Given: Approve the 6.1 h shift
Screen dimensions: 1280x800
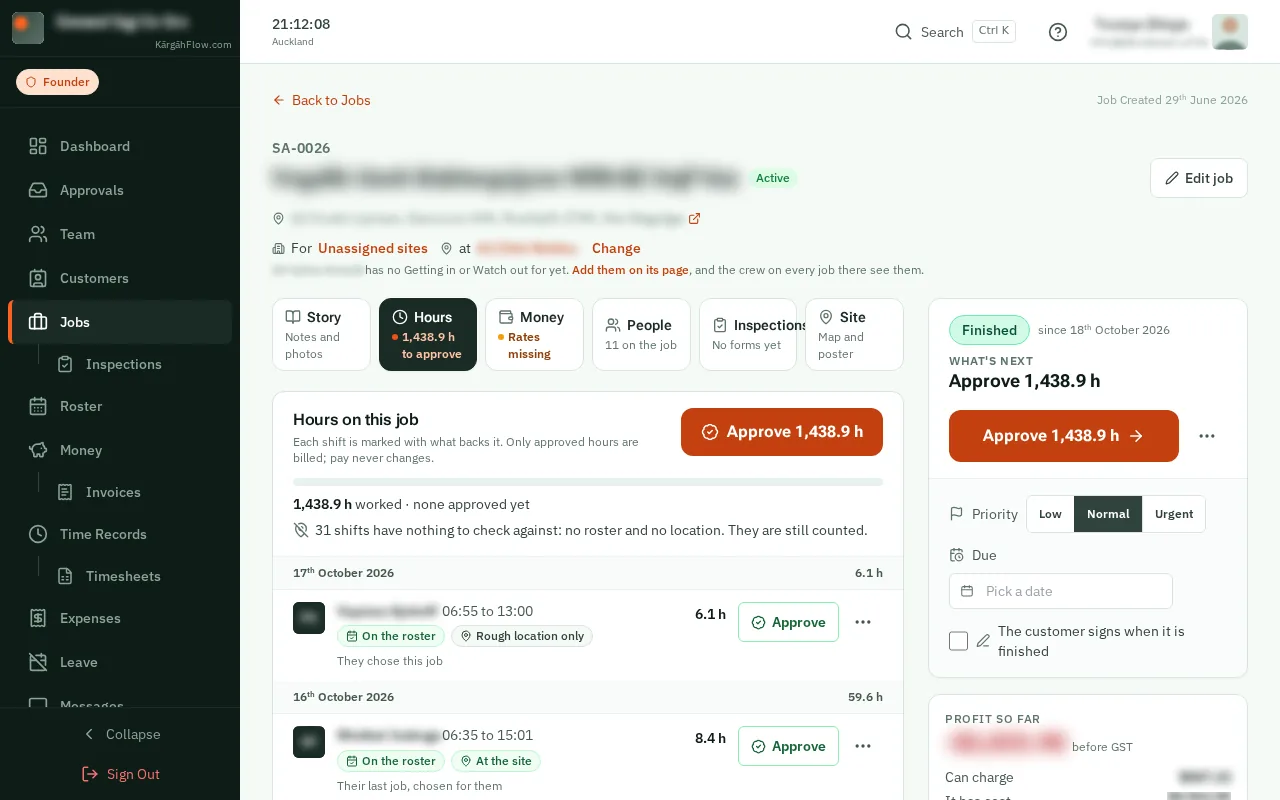Looking at the screenshot, I should 788,622.
